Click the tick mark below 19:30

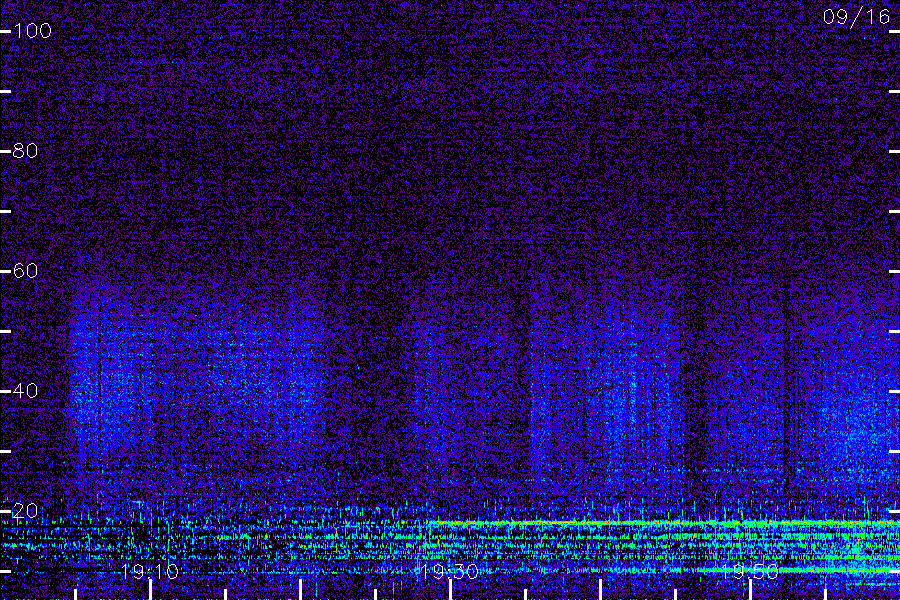tap(450, 590)
